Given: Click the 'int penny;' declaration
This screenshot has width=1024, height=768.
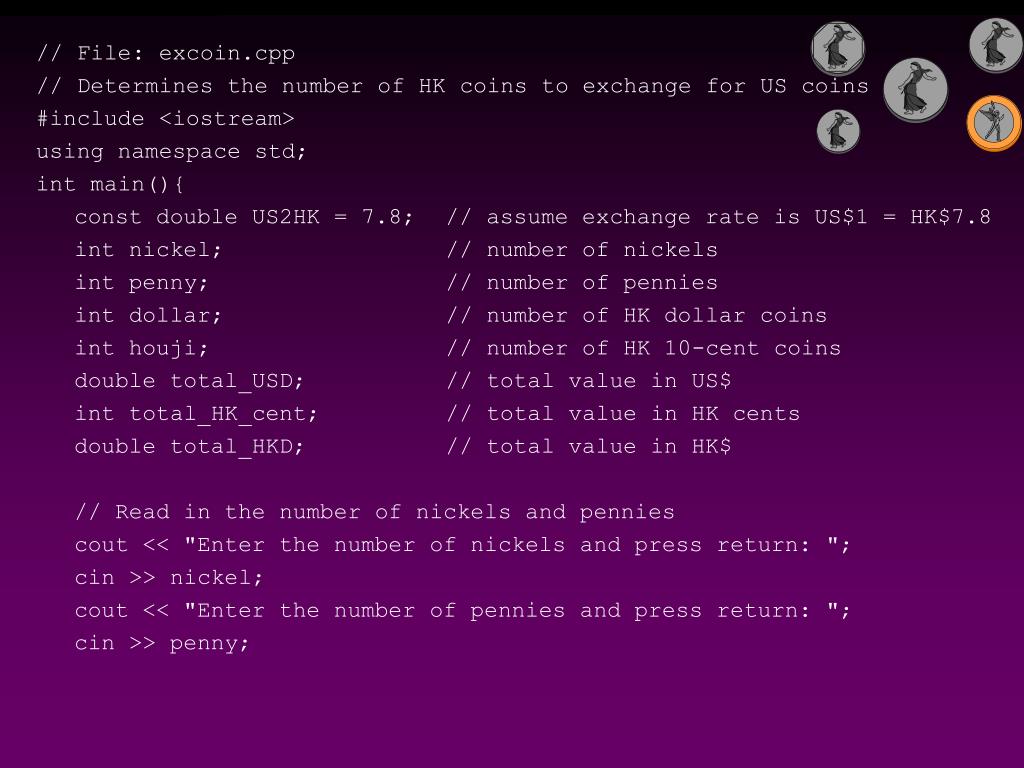Looking at the screenshot, I should pos(141,283).
